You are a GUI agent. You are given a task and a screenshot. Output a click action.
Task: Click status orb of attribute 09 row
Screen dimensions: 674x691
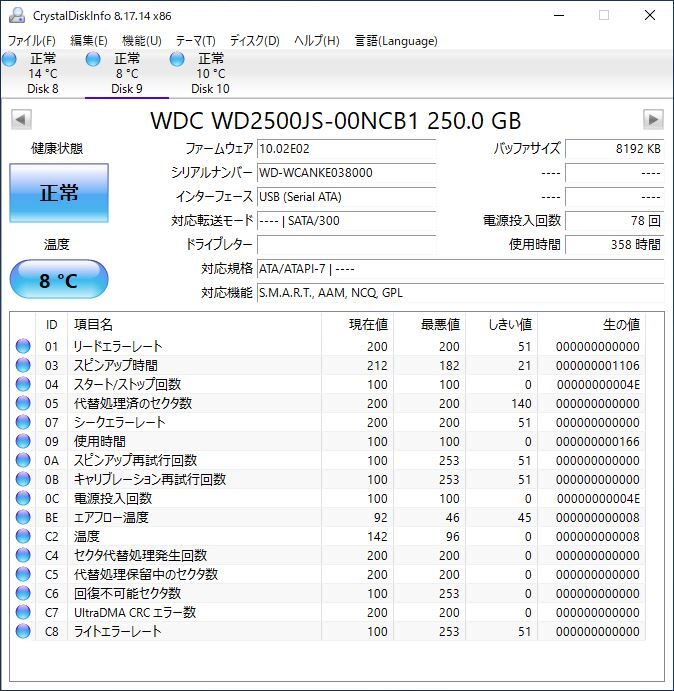click(23, 441)
